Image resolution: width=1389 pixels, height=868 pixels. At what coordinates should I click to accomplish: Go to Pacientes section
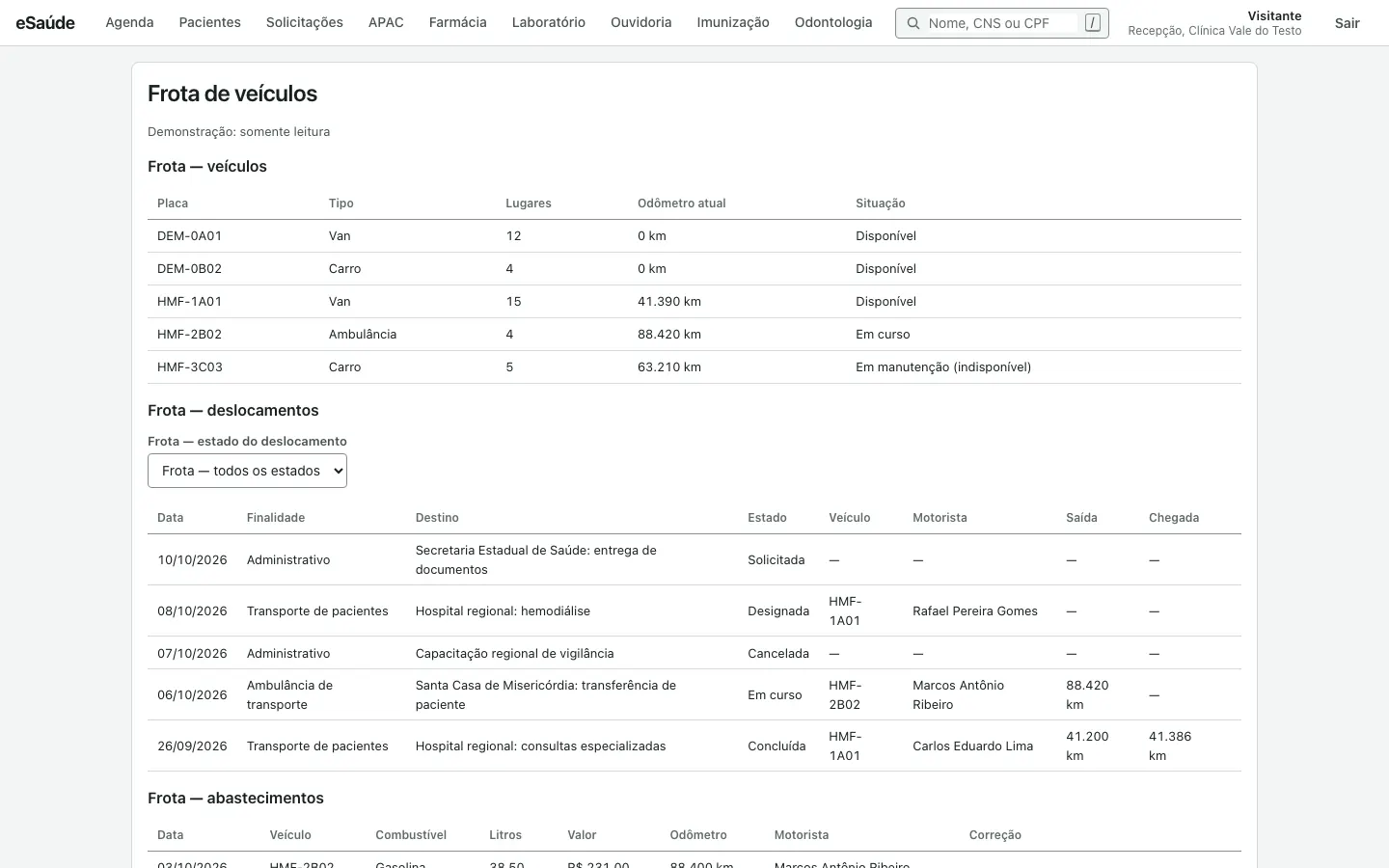point(210,23)
